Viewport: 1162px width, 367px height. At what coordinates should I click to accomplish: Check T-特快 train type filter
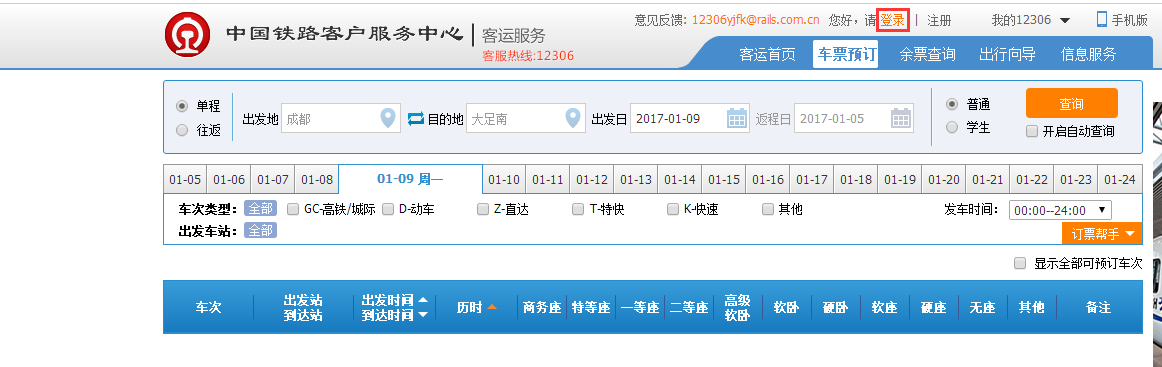click(x=578, y=209)
